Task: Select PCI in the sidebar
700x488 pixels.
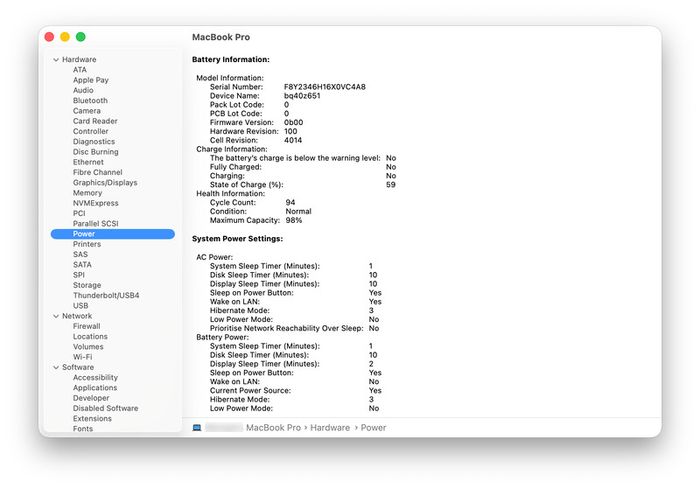Action: tap(79, 213)
